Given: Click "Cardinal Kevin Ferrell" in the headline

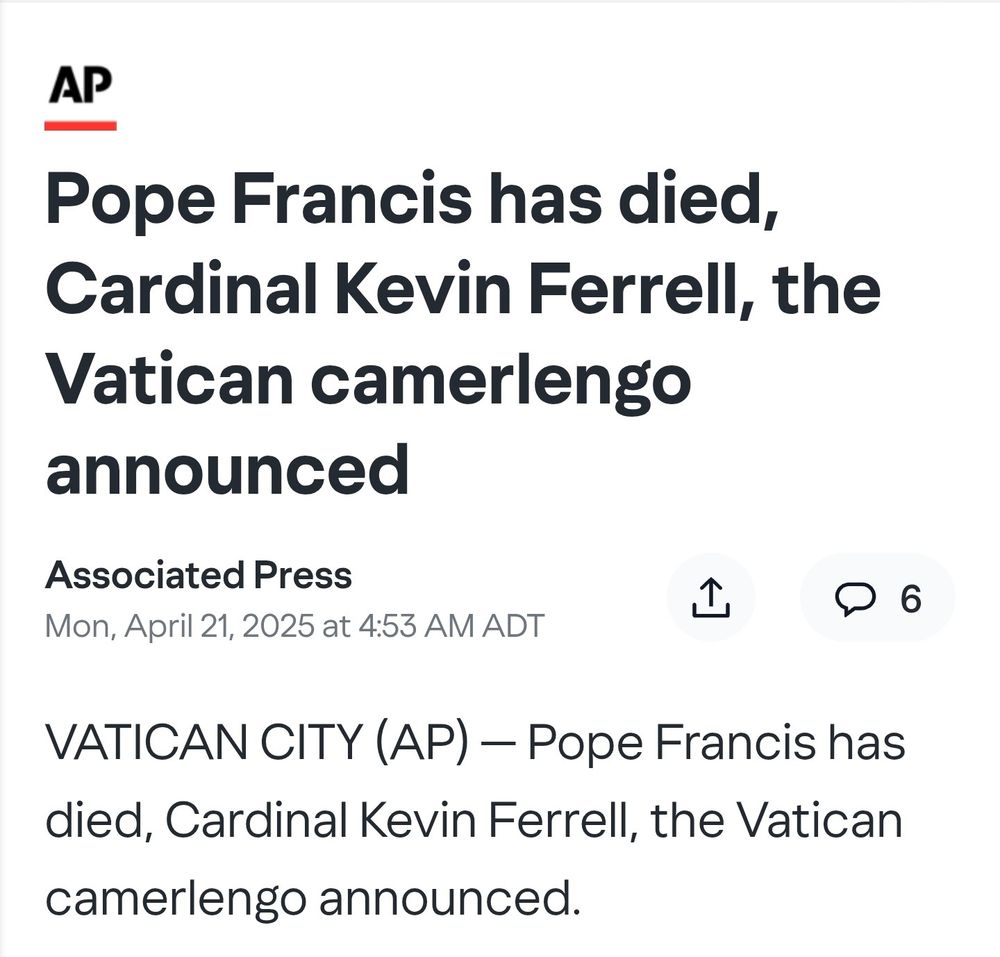Looking at the screenshot, I should point(397,289).
